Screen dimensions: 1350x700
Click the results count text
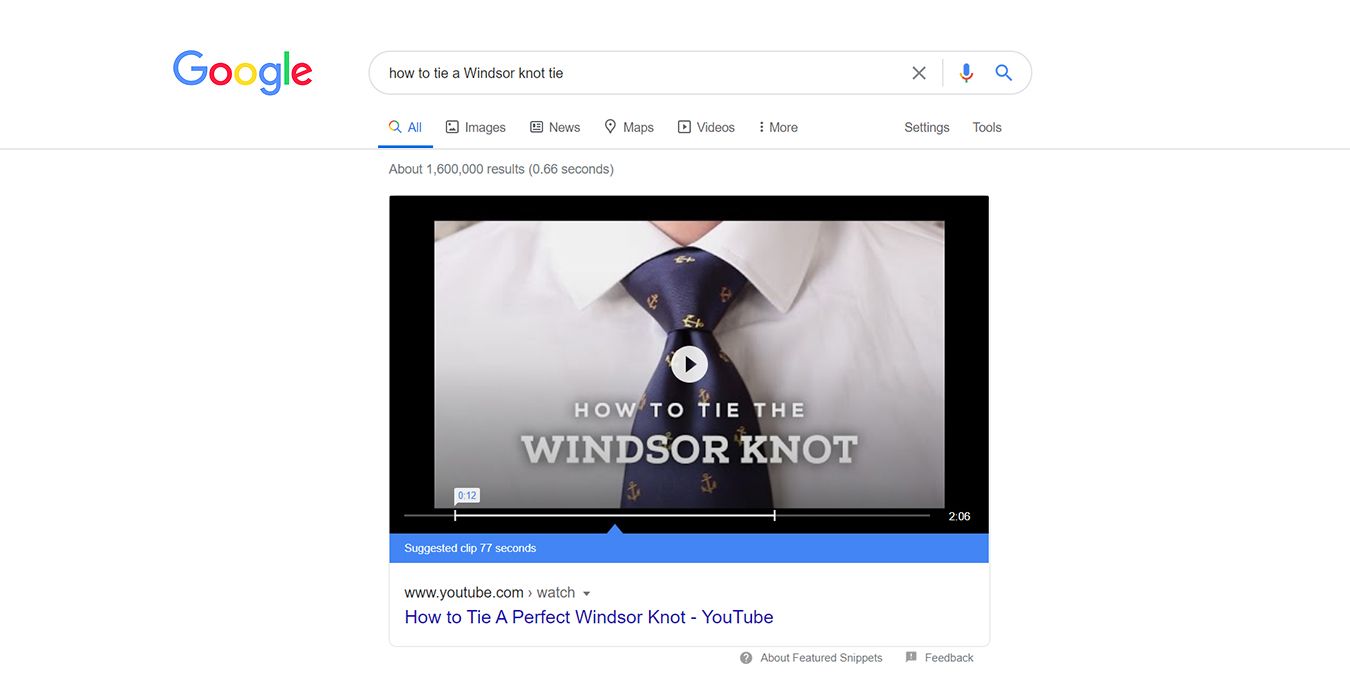pos(501,169)
